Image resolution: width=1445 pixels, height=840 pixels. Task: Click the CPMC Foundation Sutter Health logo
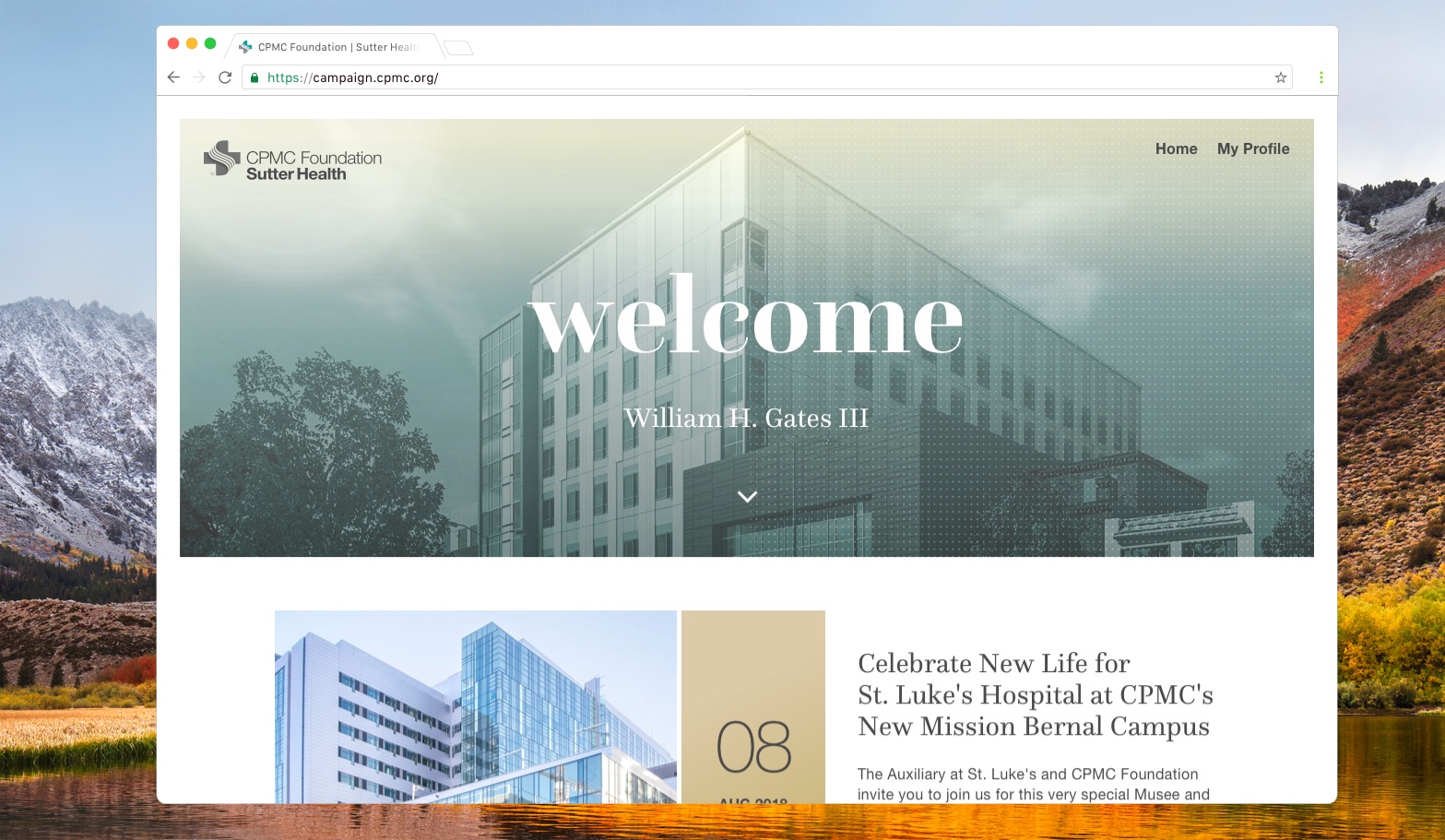[292, 159]
